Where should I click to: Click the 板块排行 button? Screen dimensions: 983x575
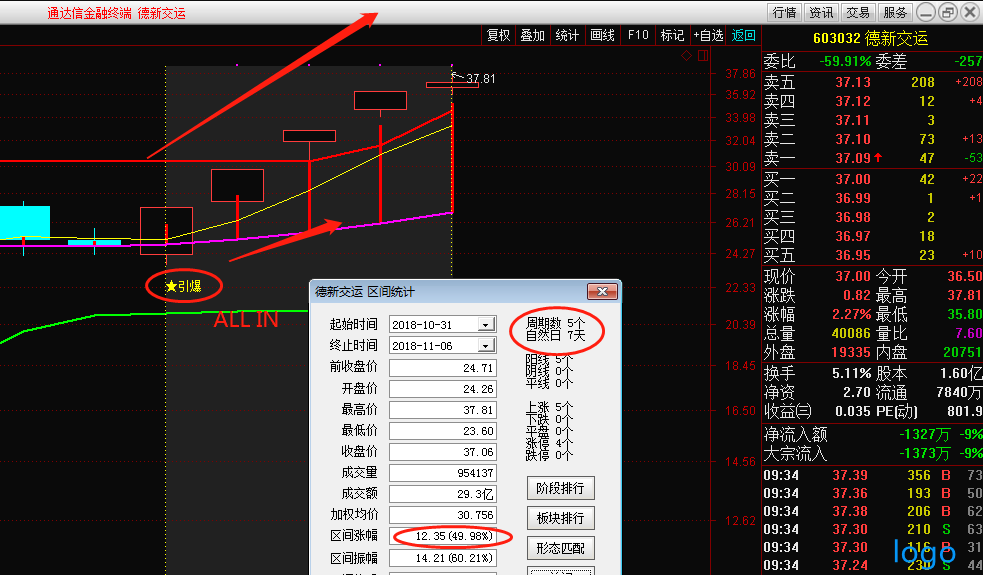click(560, 518)
